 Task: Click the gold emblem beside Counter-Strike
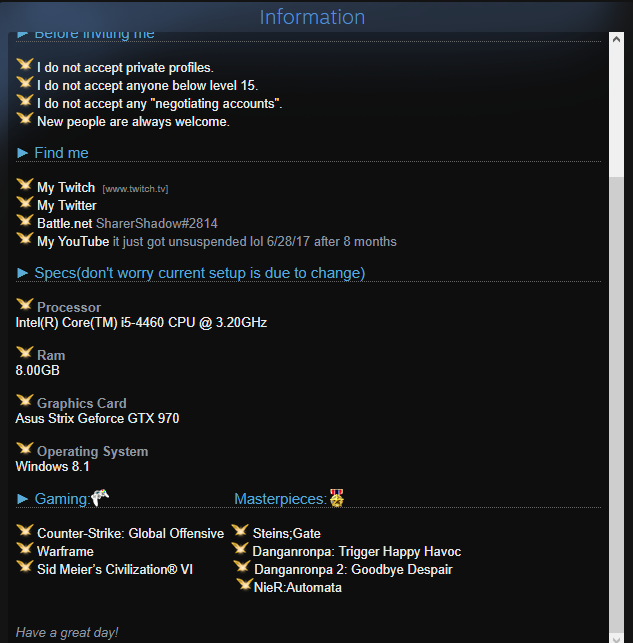[25, 531]
